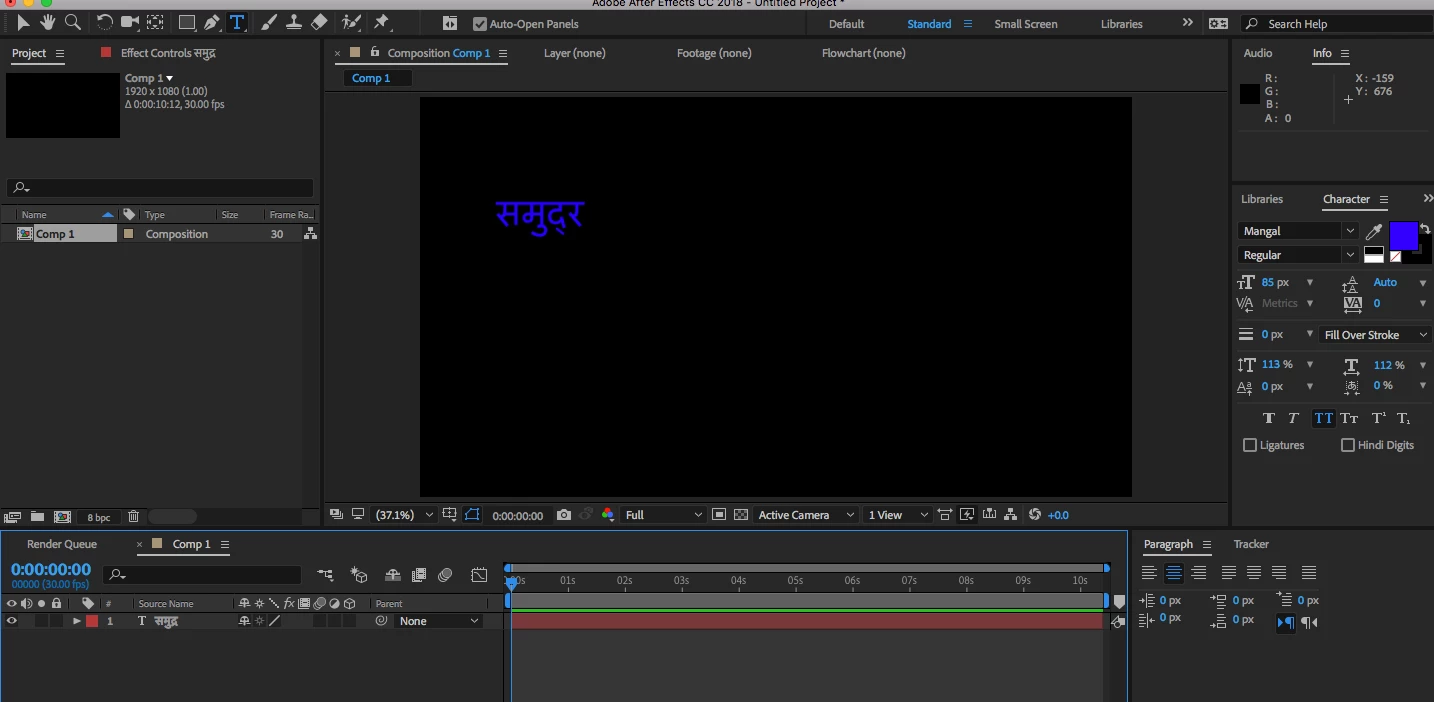The width and height of the screenshot is (1434, 702).
Task: Click the red layer label color
Action: [92, 621]
